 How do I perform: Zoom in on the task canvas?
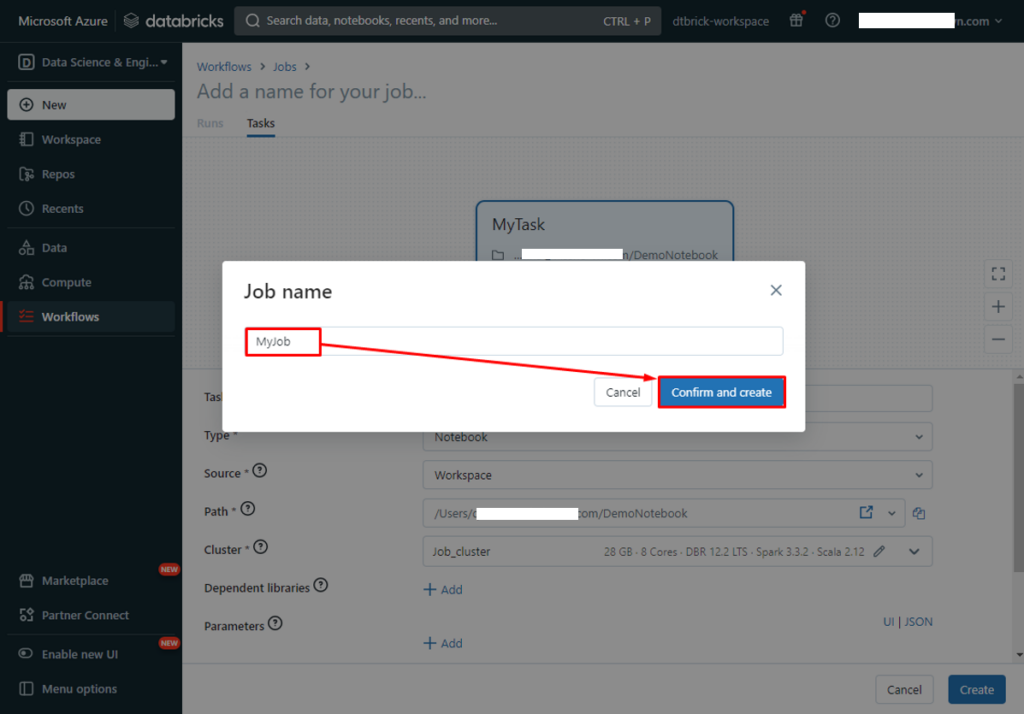[x=998, y=306]
